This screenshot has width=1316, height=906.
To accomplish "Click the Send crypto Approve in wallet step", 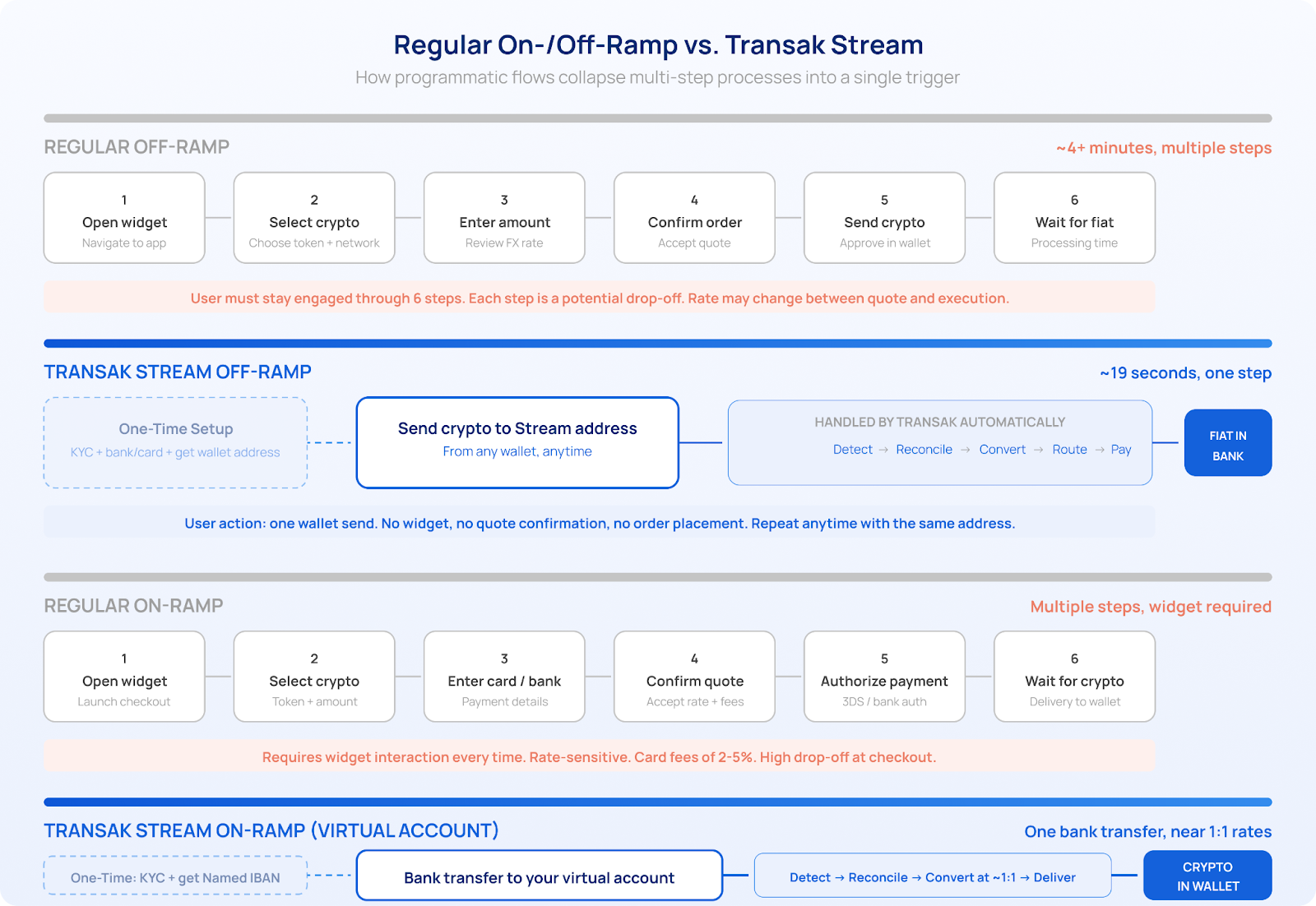I will 884,218.
